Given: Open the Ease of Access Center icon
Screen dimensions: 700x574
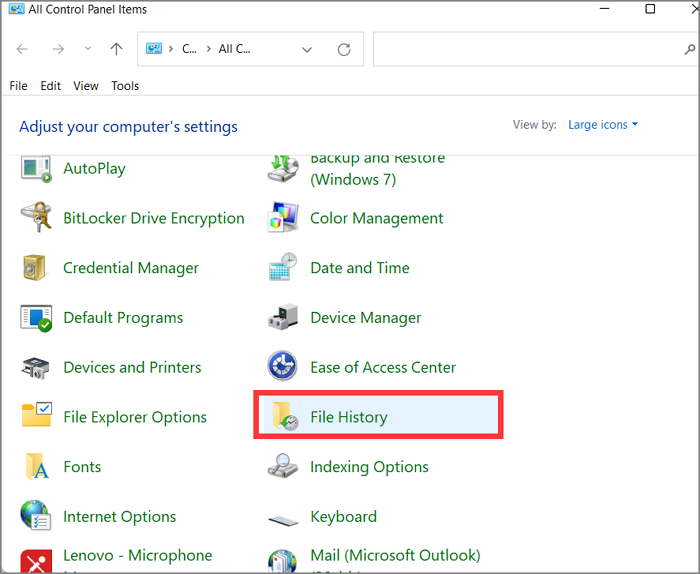Looking at the screenshot, I should coord(283,367).
